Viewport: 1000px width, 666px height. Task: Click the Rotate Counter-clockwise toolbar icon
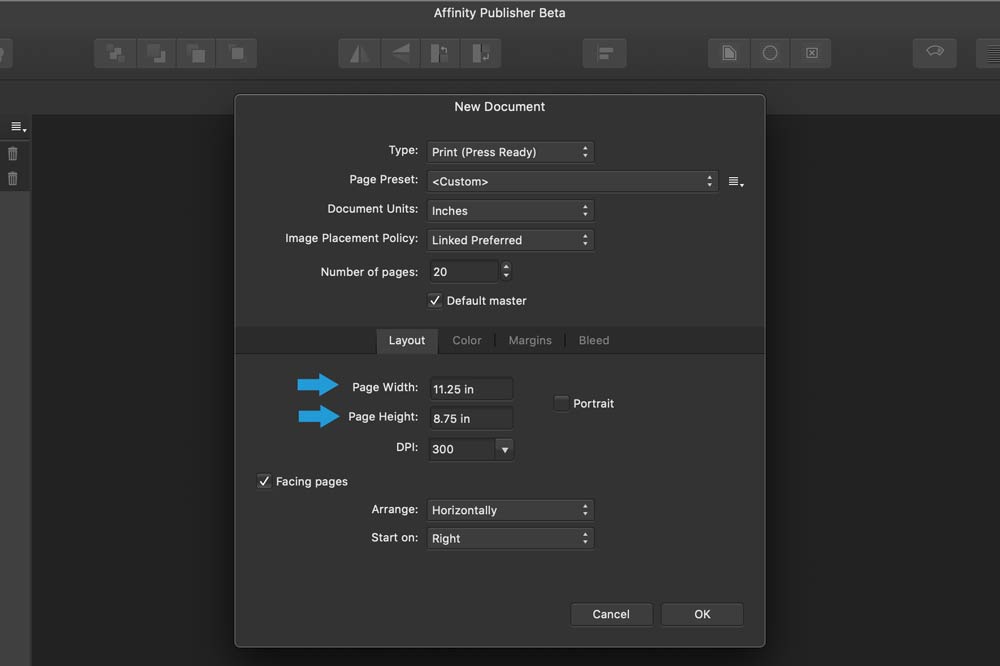440,54
